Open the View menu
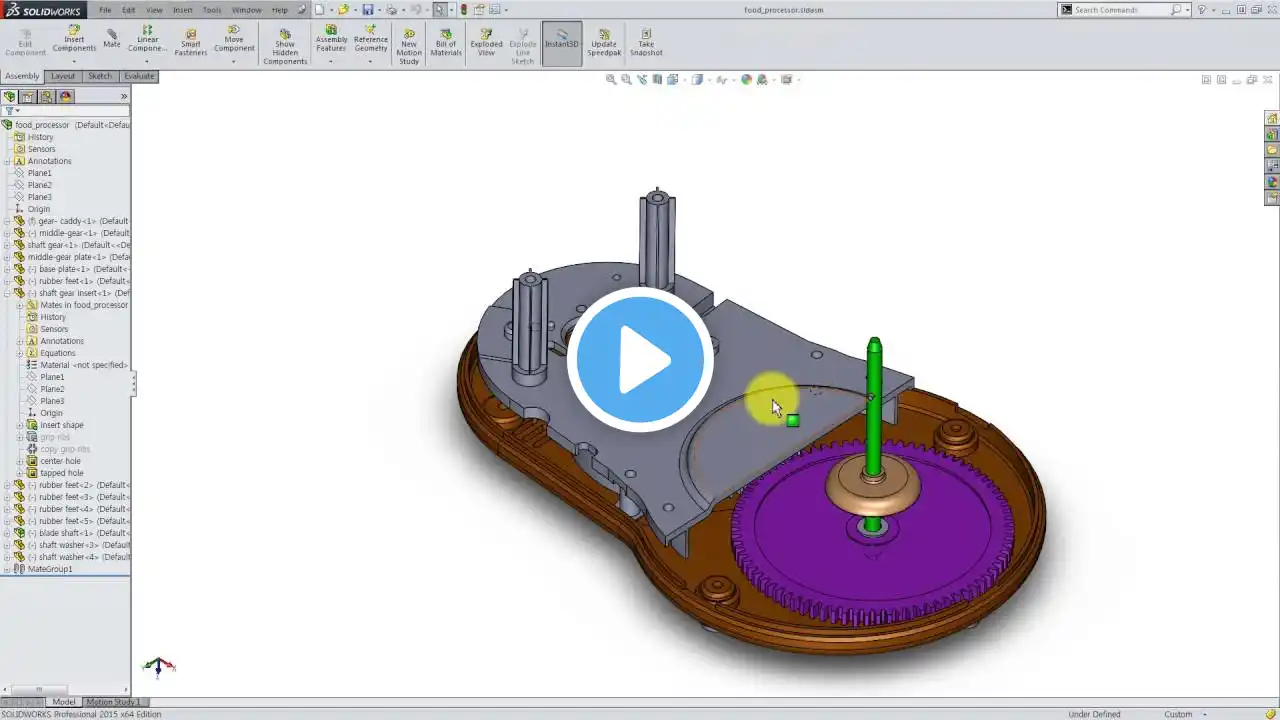This screenshot has width=1280, height=720. (154, 10)
